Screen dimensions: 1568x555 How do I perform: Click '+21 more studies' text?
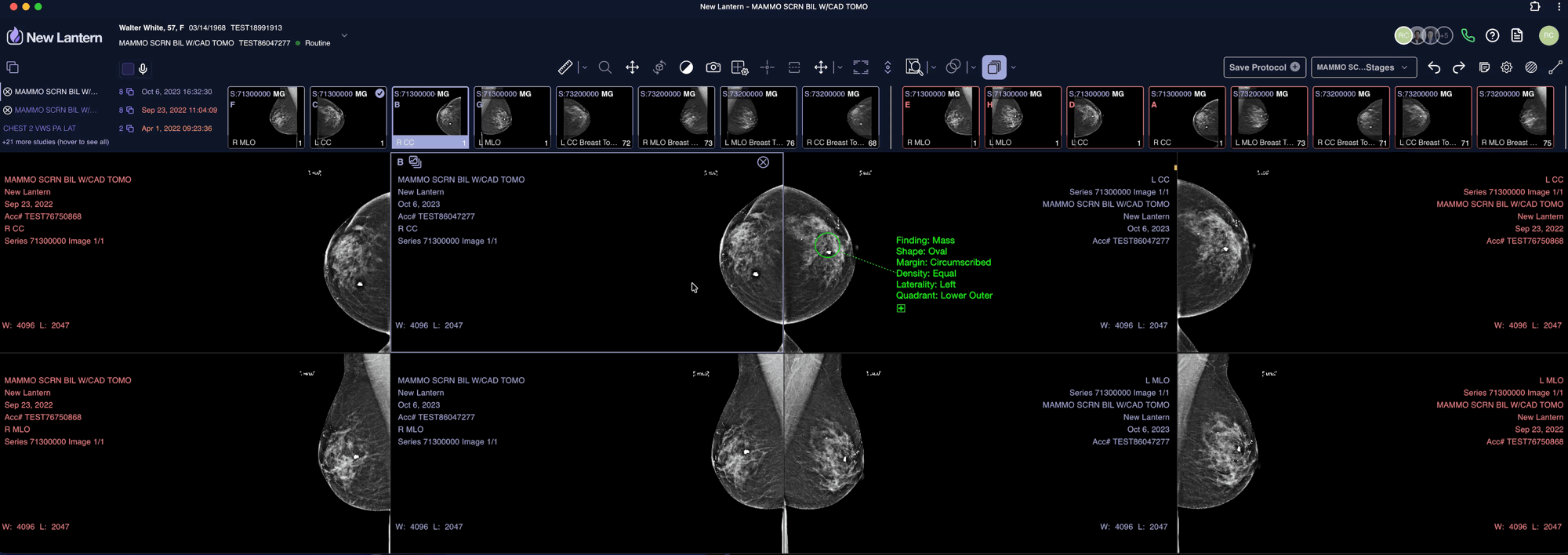pos(56,142)
